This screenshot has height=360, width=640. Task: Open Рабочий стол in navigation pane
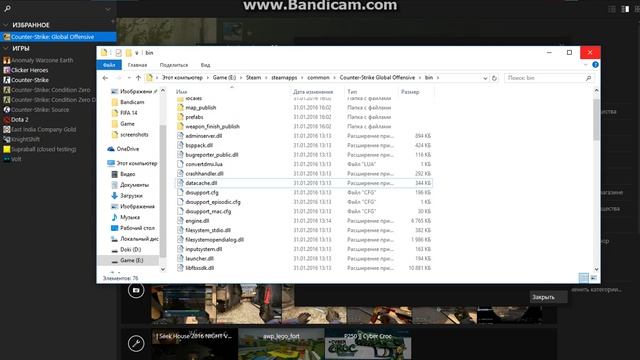(x=137, y=228)
